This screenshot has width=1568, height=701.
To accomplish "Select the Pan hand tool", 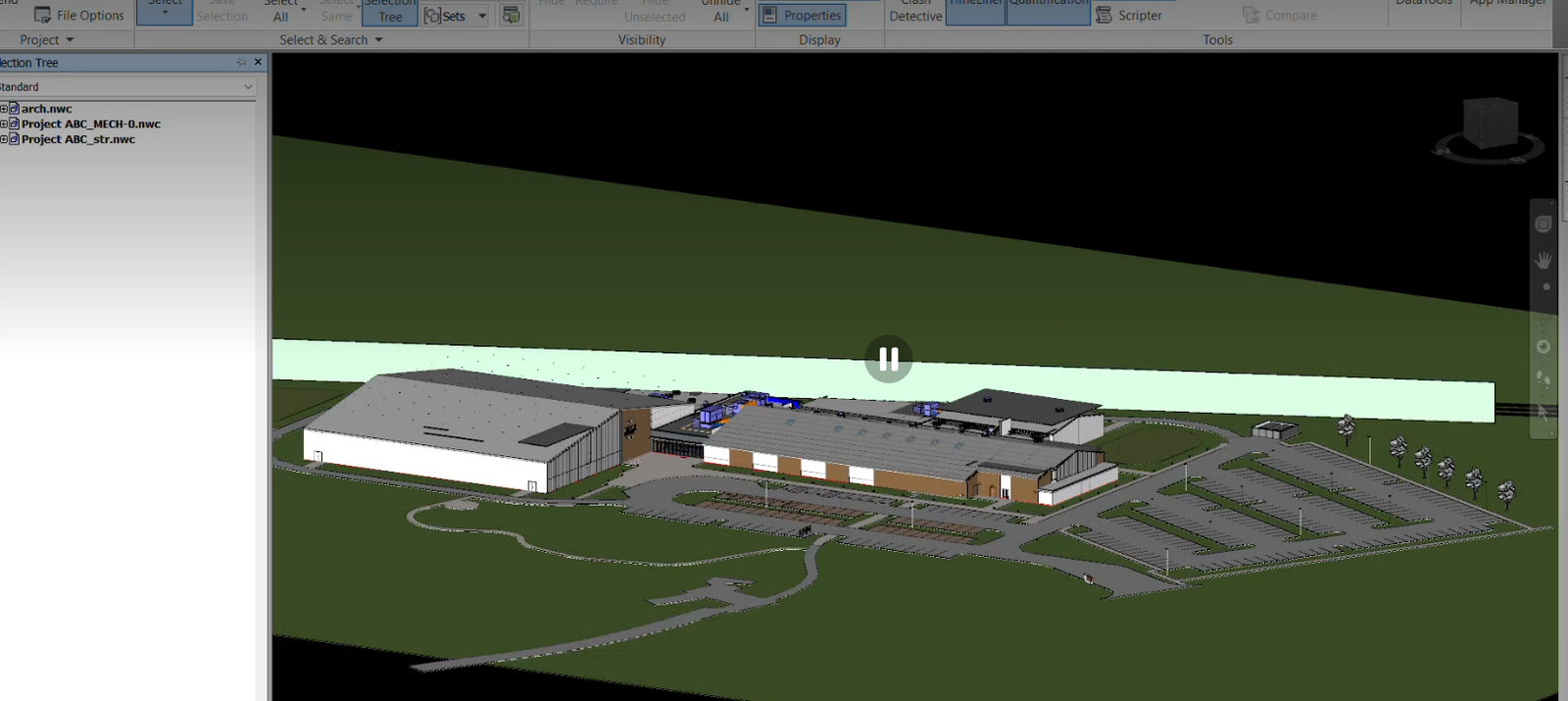I will tap(1543, 260).
